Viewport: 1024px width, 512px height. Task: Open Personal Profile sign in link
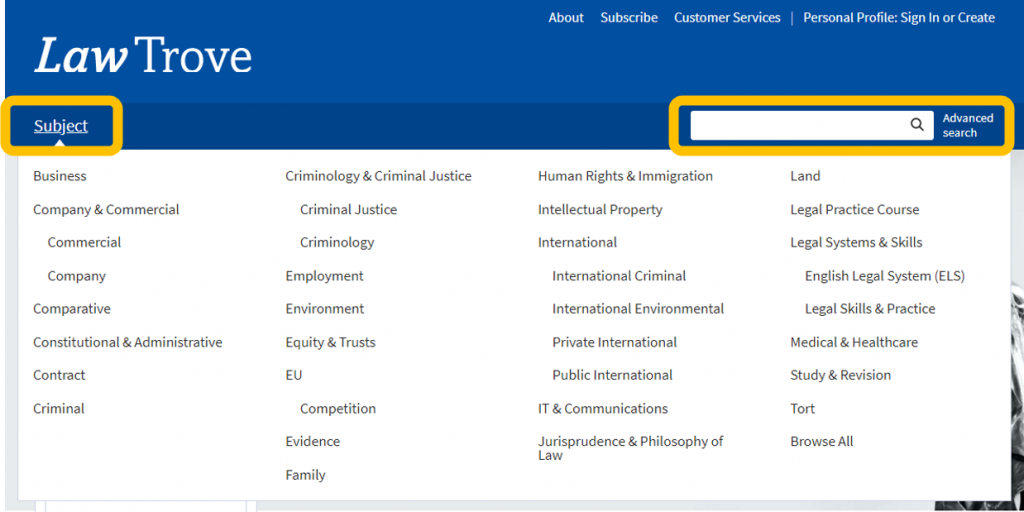pyautogui.click(x=899, y=17)
